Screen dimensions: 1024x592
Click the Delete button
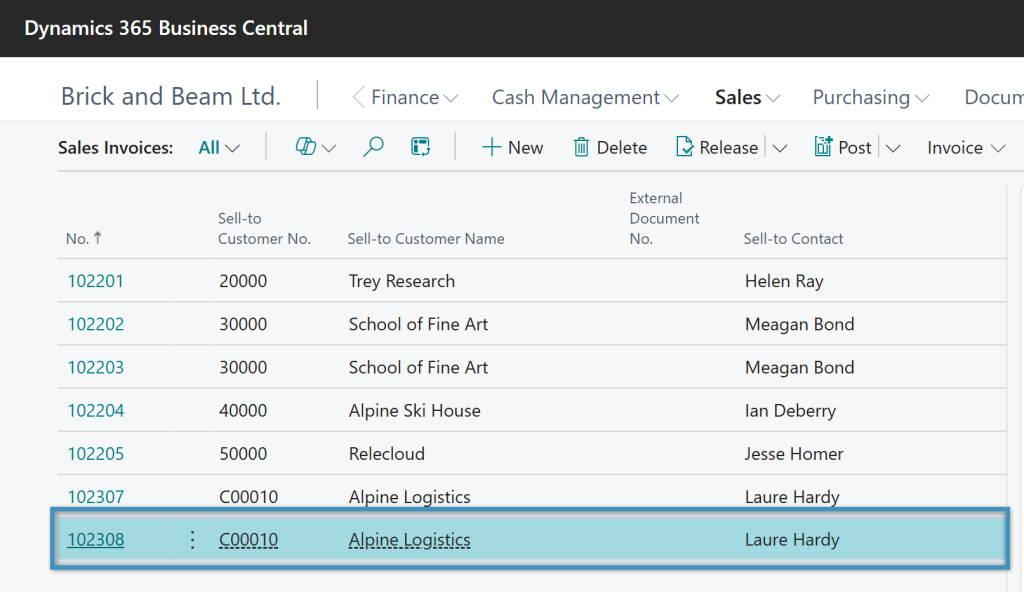pyautogui.click(x=610, y=148)
